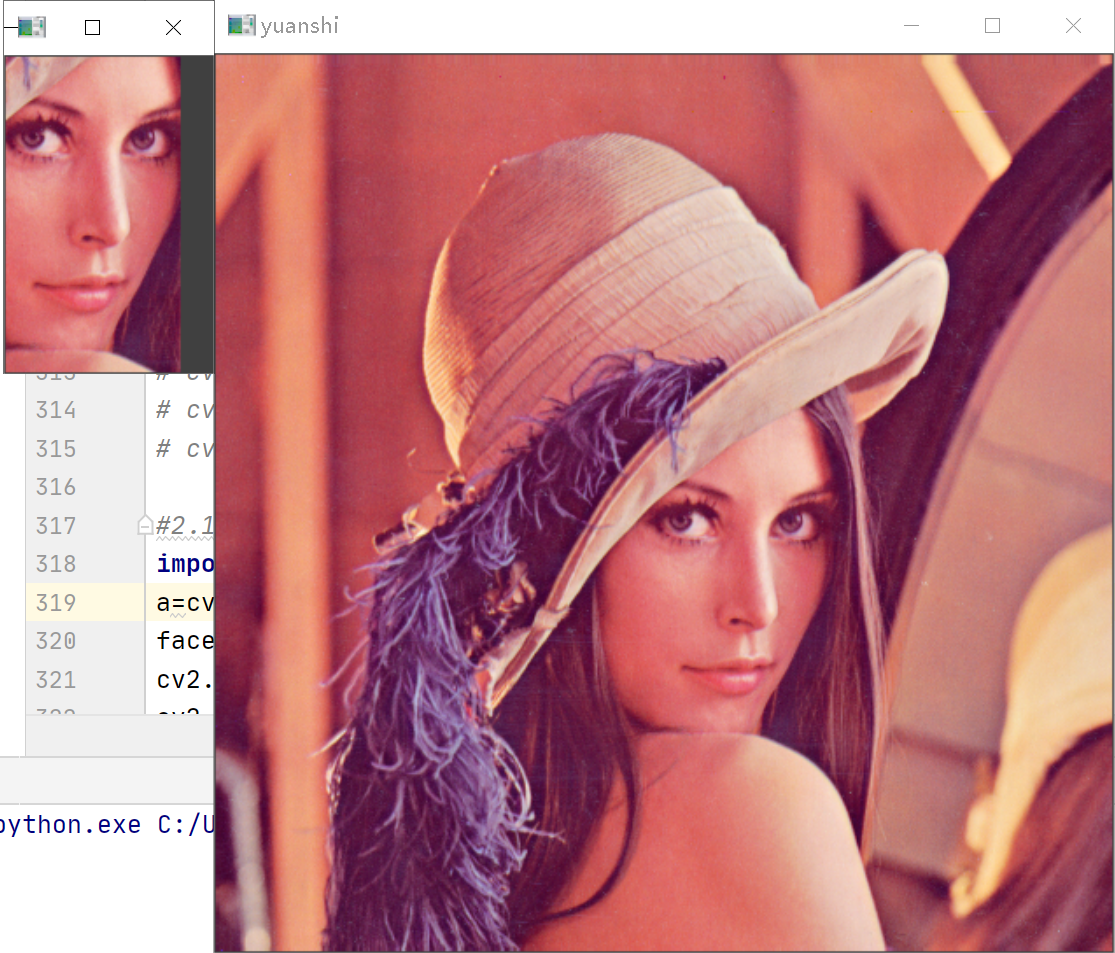Viewport: 1115px width, 953px height.
Task: Minimize the yuanshi window
Action: click(911, 26)
